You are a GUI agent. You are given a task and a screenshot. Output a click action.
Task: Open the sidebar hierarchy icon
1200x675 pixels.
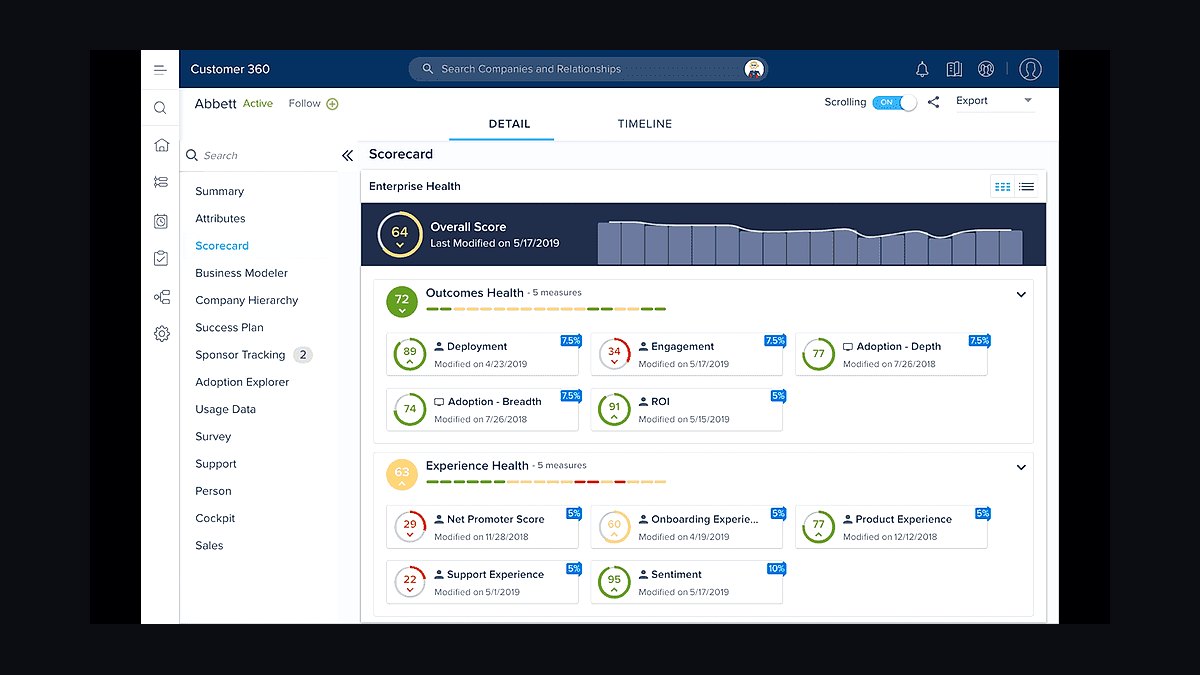tap(161, 297)
